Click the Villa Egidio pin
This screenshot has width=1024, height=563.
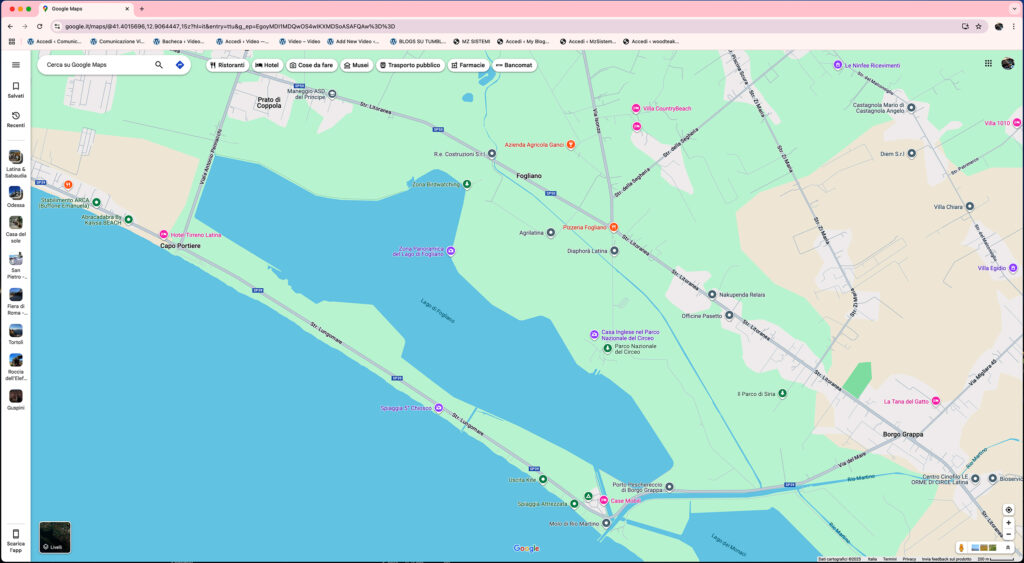click(x=1013, y=268)
